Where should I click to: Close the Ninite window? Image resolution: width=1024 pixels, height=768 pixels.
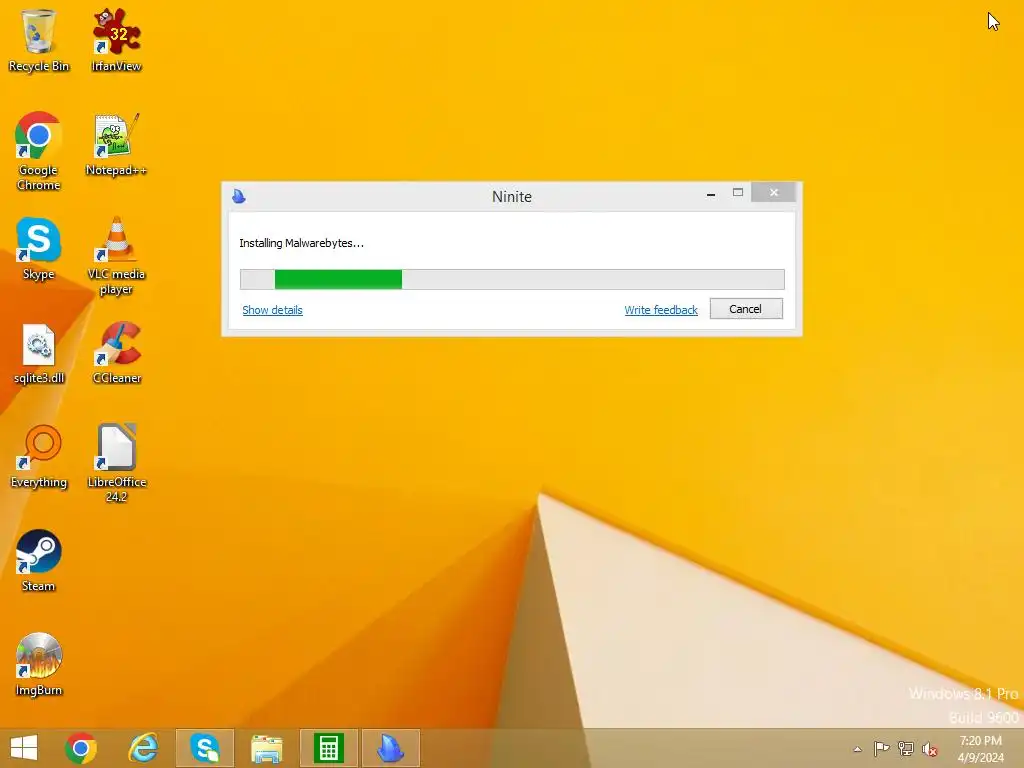774,193
